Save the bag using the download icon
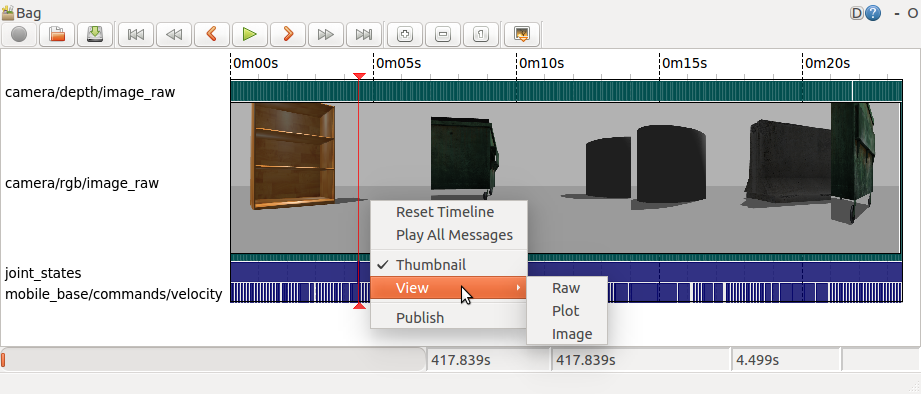 coord(95,34)
